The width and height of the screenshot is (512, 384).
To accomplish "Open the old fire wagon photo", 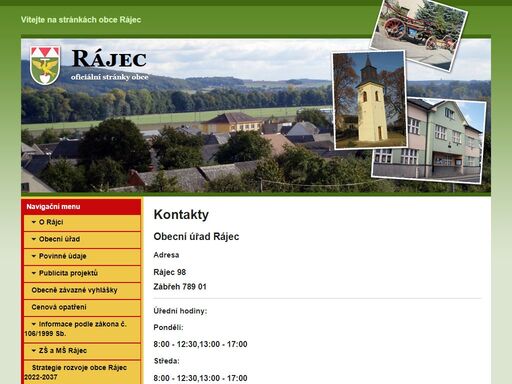I will coord(419,32).
